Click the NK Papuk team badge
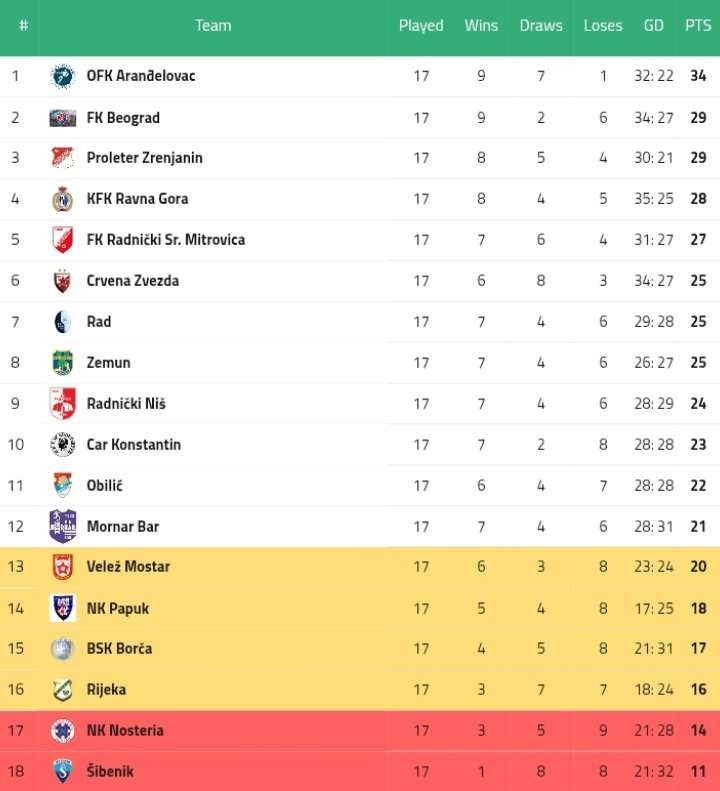The width and height of the screenshot is (720, 791). (63, 608)
